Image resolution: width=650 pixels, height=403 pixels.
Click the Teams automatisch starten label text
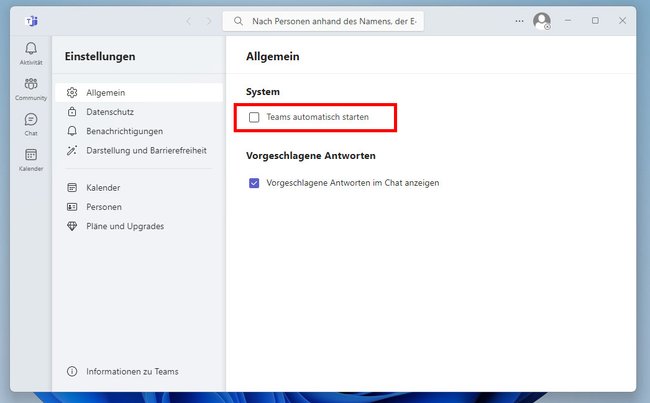pos(318,117)
